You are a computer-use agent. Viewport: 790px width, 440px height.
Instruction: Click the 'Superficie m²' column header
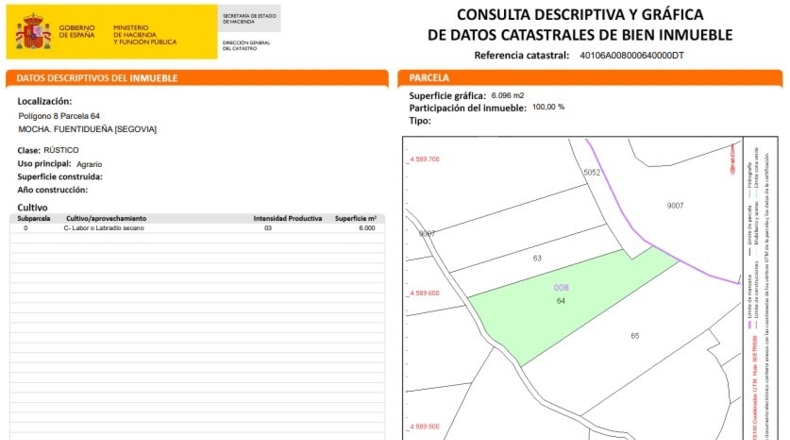click(356, 219)
